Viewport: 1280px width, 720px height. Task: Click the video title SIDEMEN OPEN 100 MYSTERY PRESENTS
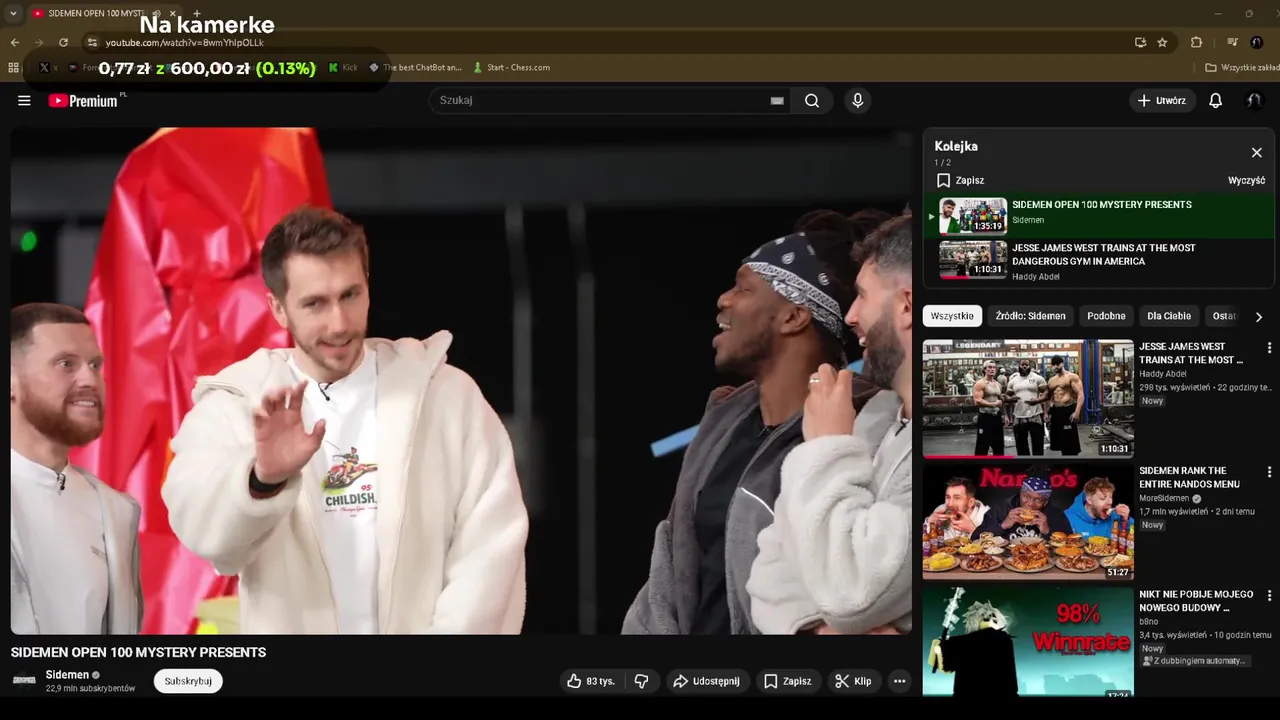coord(138,652)
